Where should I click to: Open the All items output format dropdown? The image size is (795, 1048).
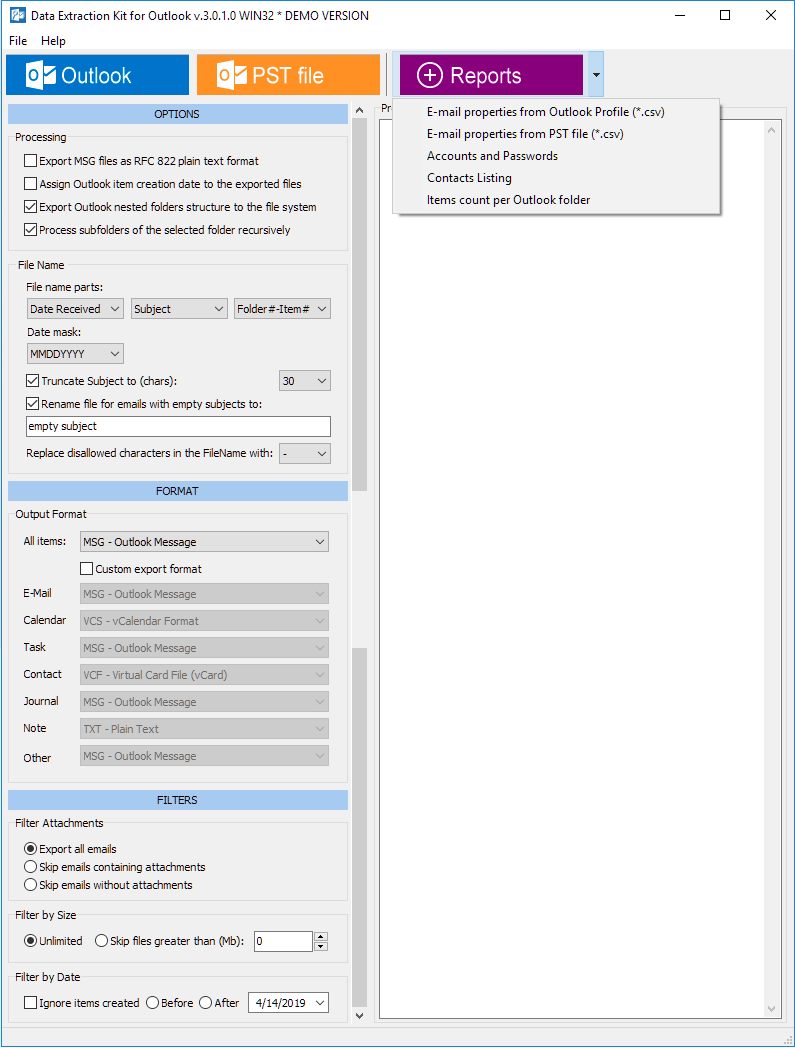click(x=205, y=542)
